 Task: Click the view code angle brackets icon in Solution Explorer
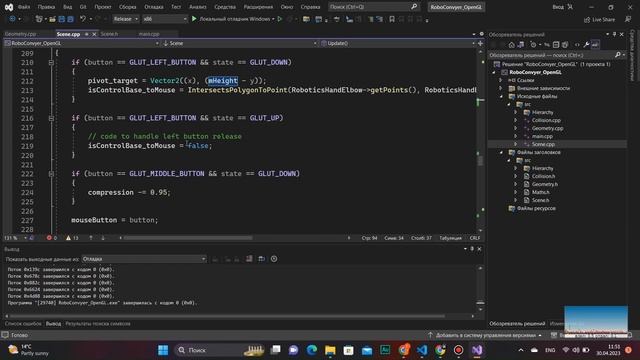click(577, 44)
